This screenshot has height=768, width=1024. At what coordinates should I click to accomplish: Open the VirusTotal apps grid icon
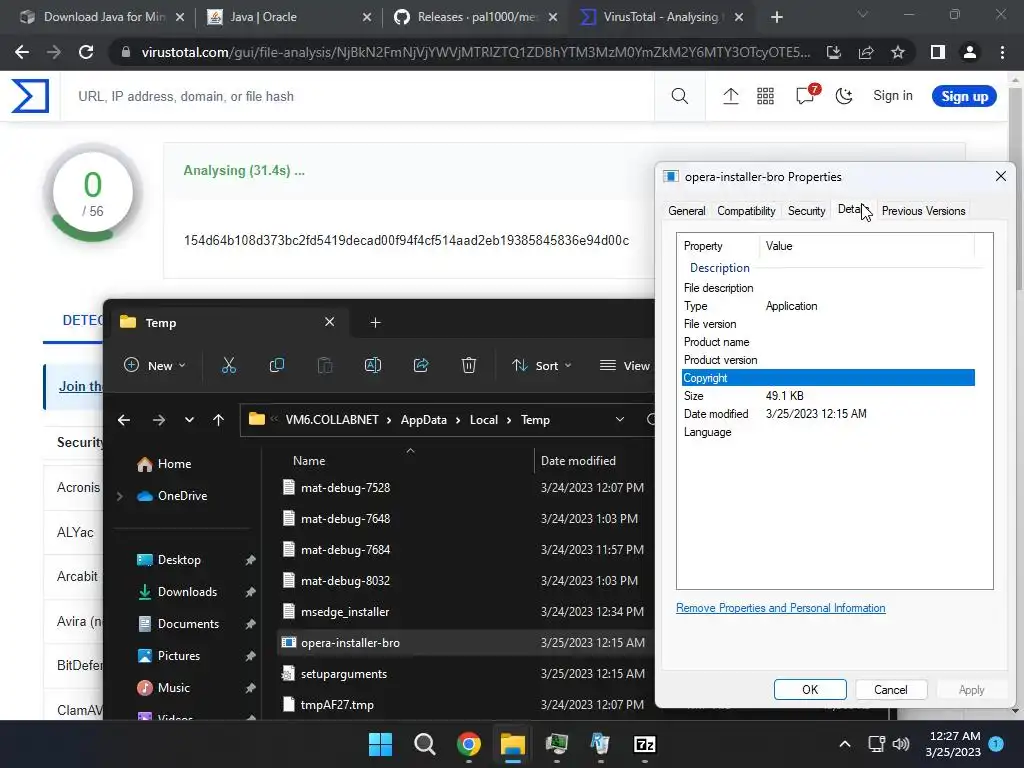(765, 97)
